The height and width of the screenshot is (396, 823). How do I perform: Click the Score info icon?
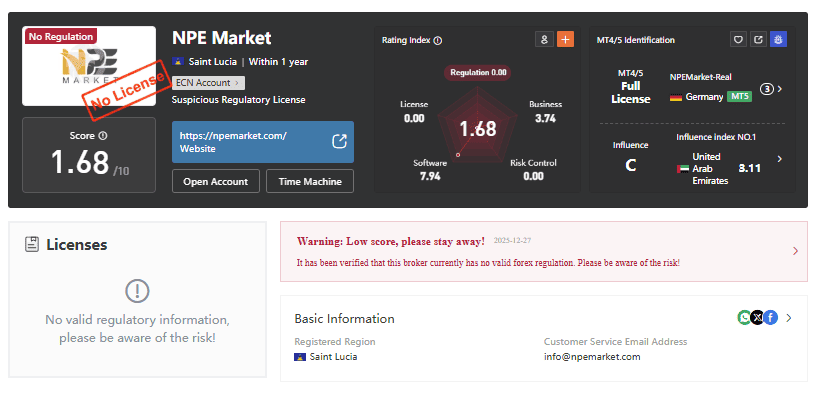(x=103, y=136)
